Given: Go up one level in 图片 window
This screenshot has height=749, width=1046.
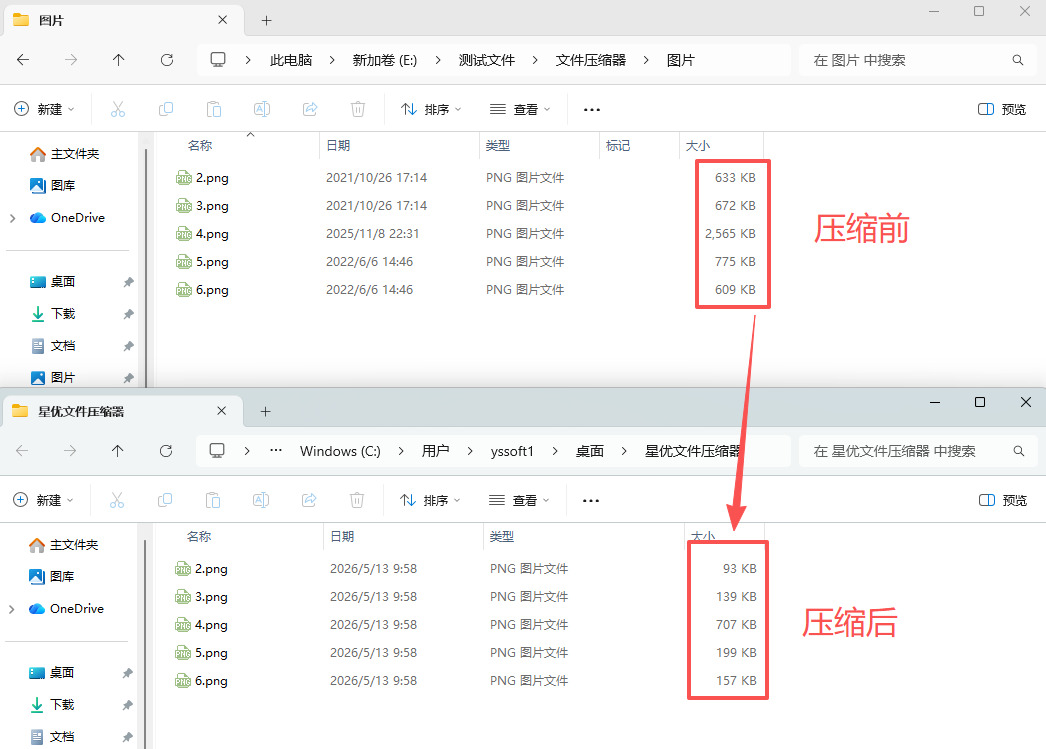Looking at the screenshot, I should [x=119, y=60].
